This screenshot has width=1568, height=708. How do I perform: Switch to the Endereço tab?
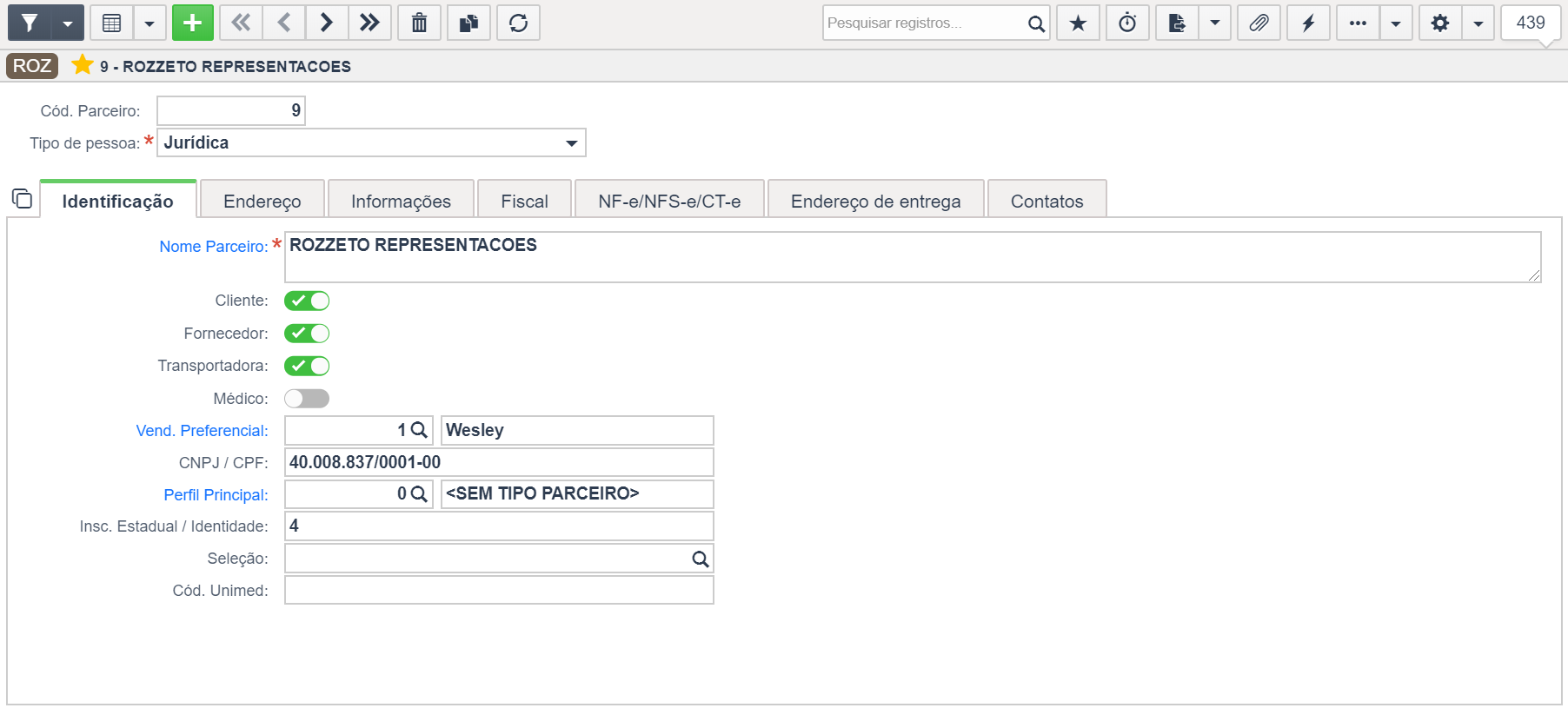click(262, 201)
